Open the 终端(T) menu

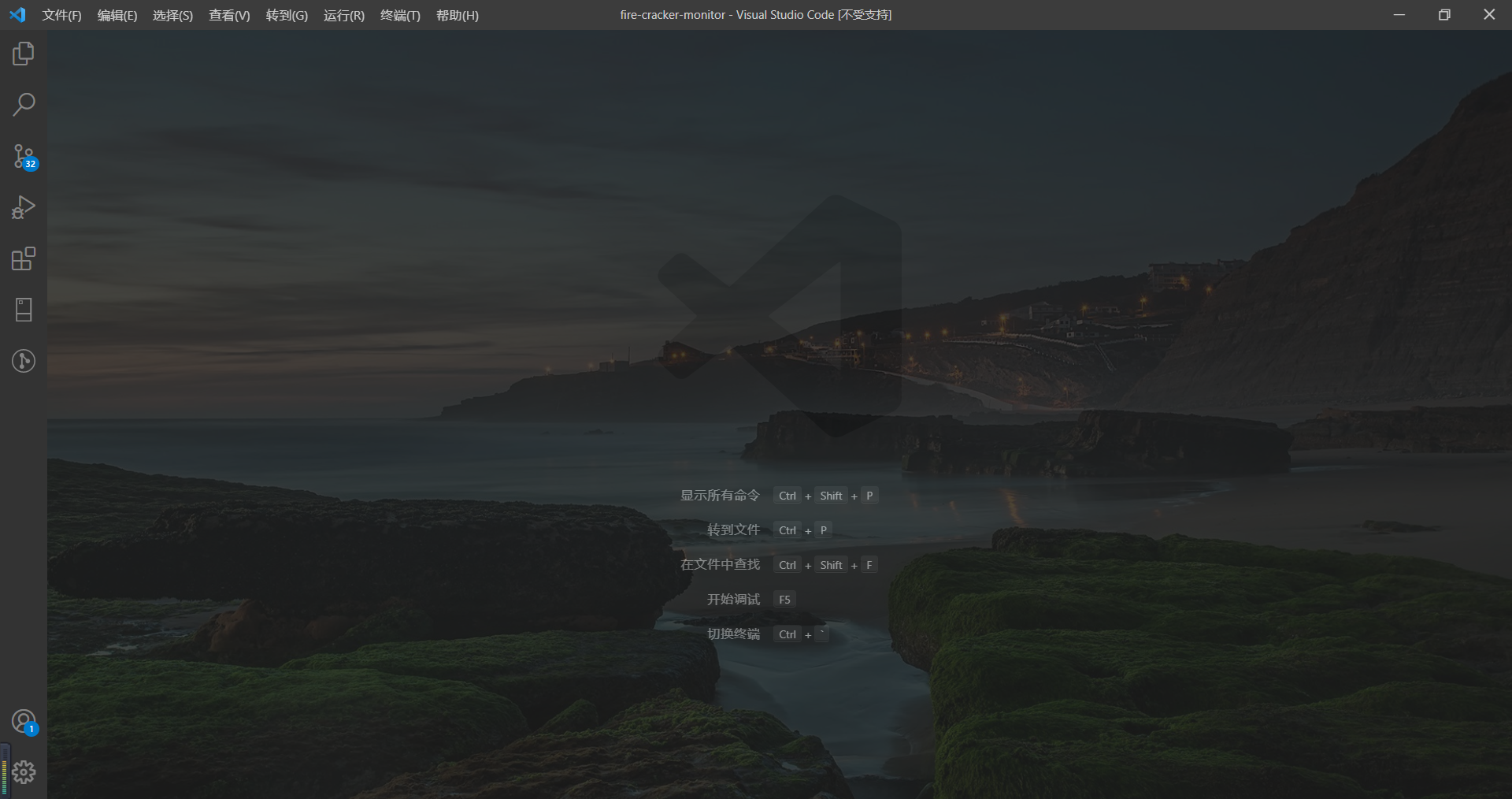[x=400, y=15]
